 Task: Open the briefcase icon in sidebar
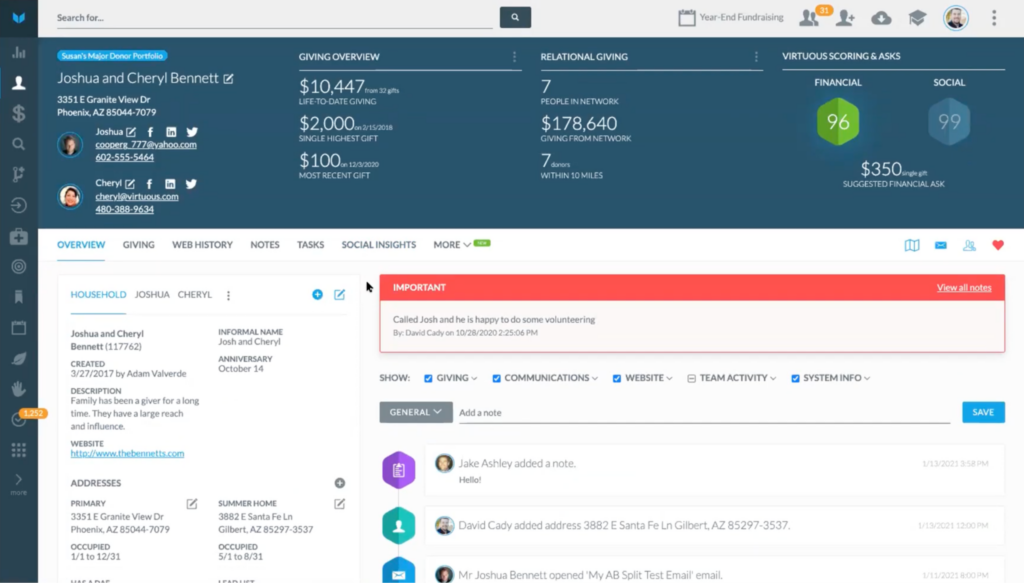19,236
